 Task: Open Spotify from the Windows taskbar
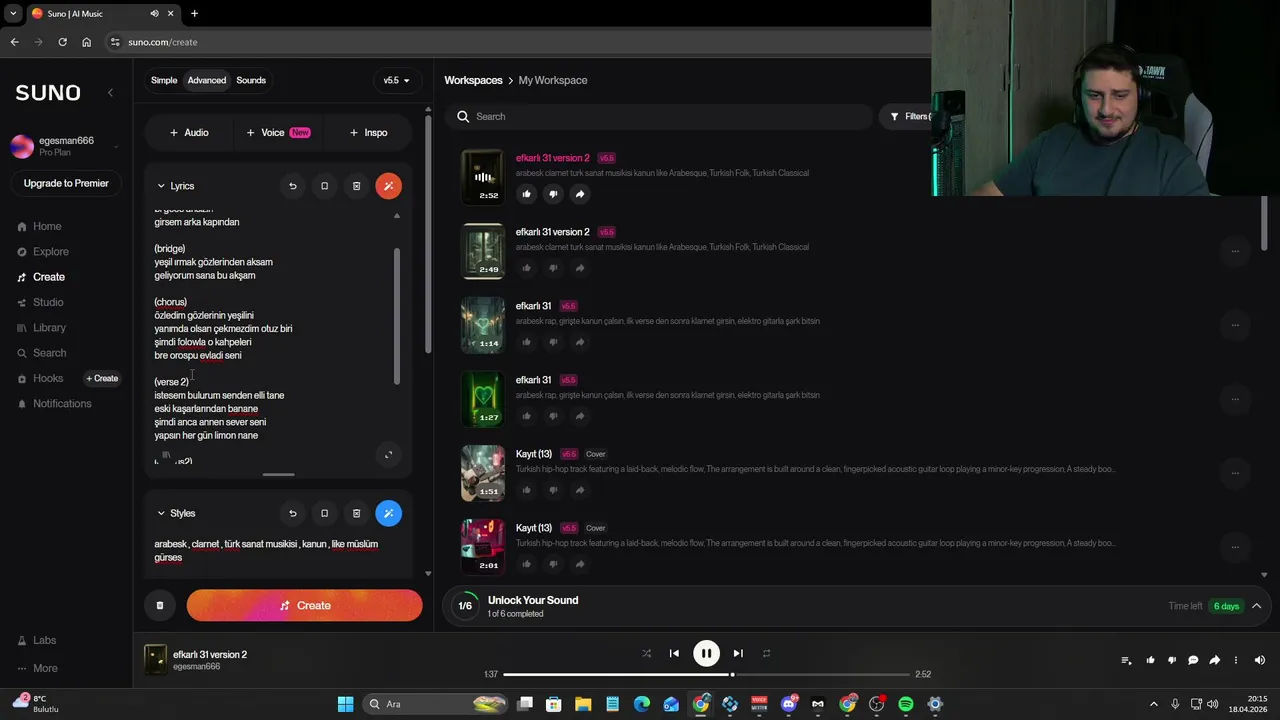pyautogui.click(x=906, y=704)
